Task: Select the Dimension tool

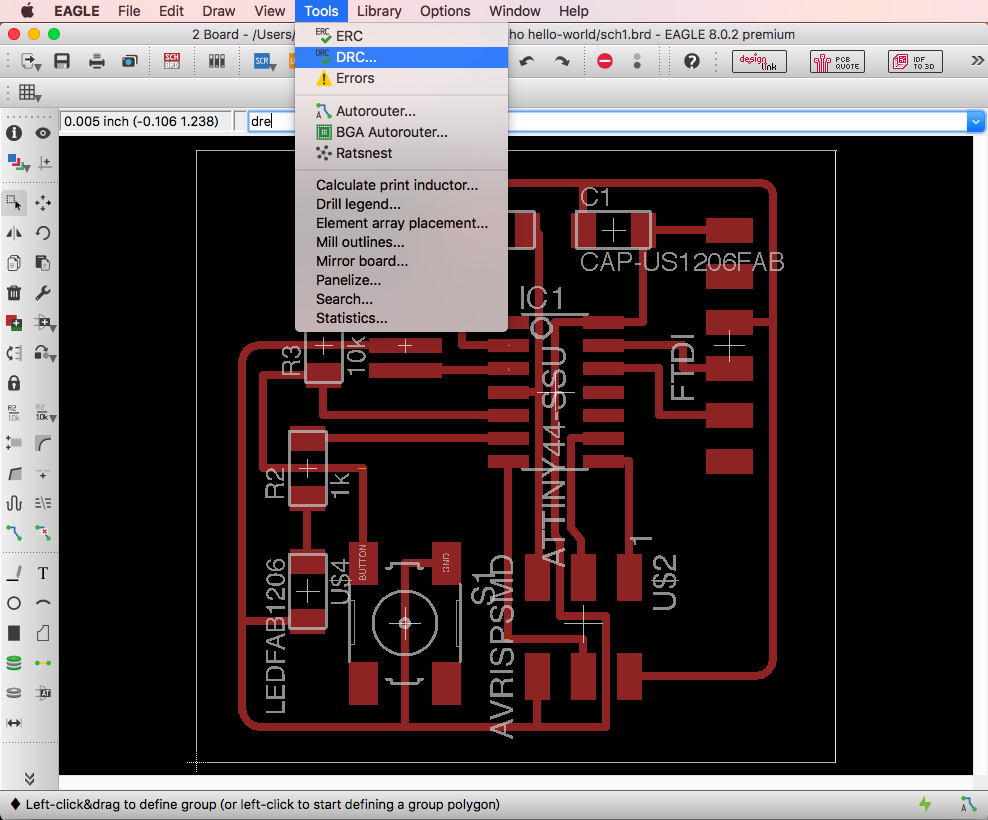Action: point(14,723)
